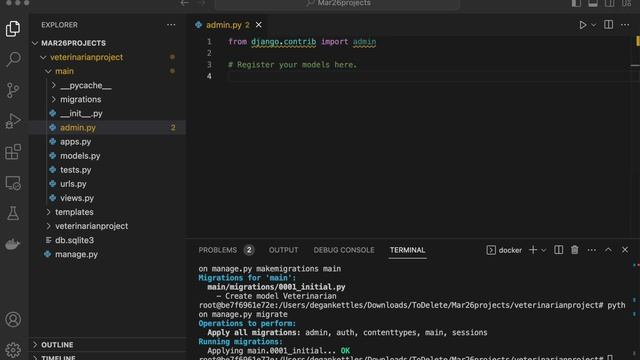
Task: Toggle the primary side bar layout
Action: tap(576, 3)
